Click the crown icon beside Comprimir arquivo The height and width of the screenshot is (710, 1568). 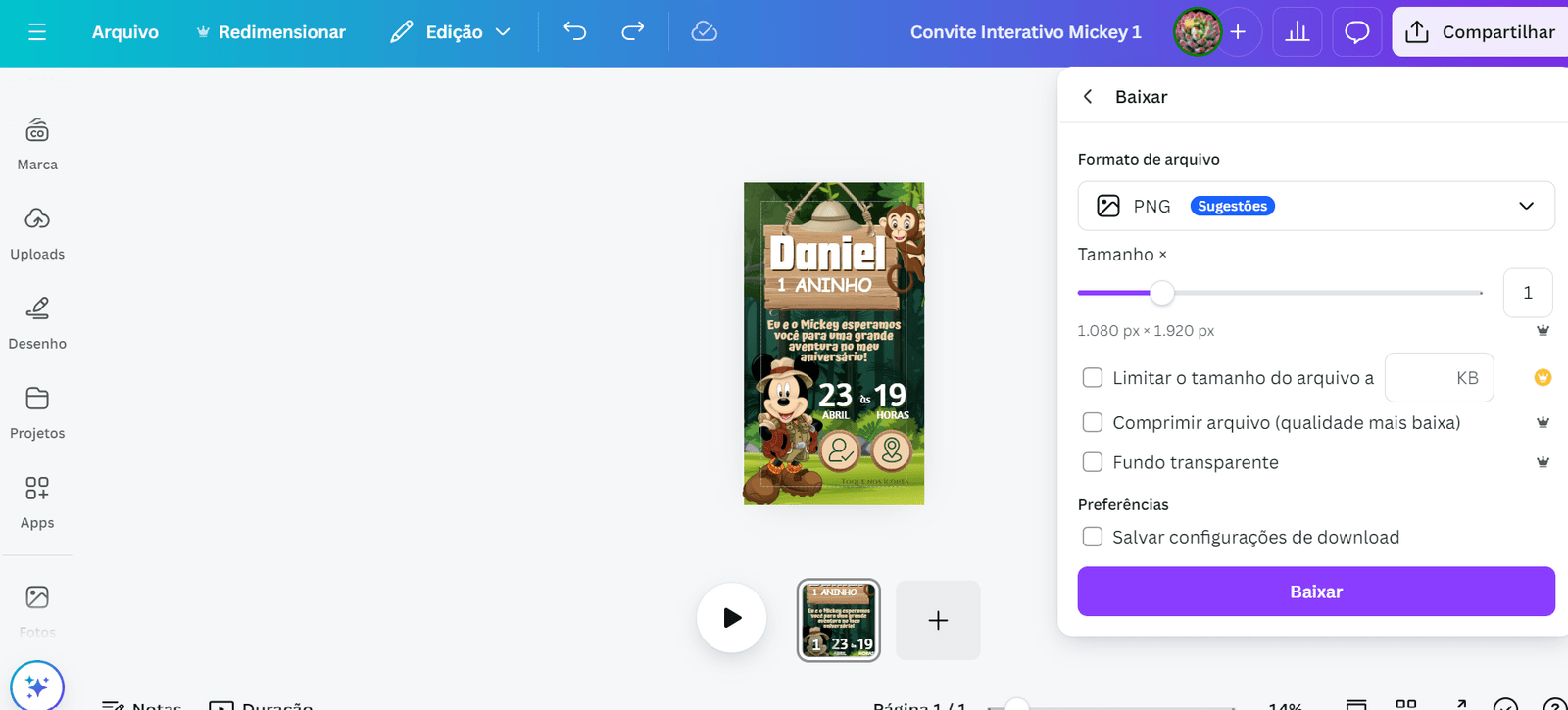pos(1543,422)
